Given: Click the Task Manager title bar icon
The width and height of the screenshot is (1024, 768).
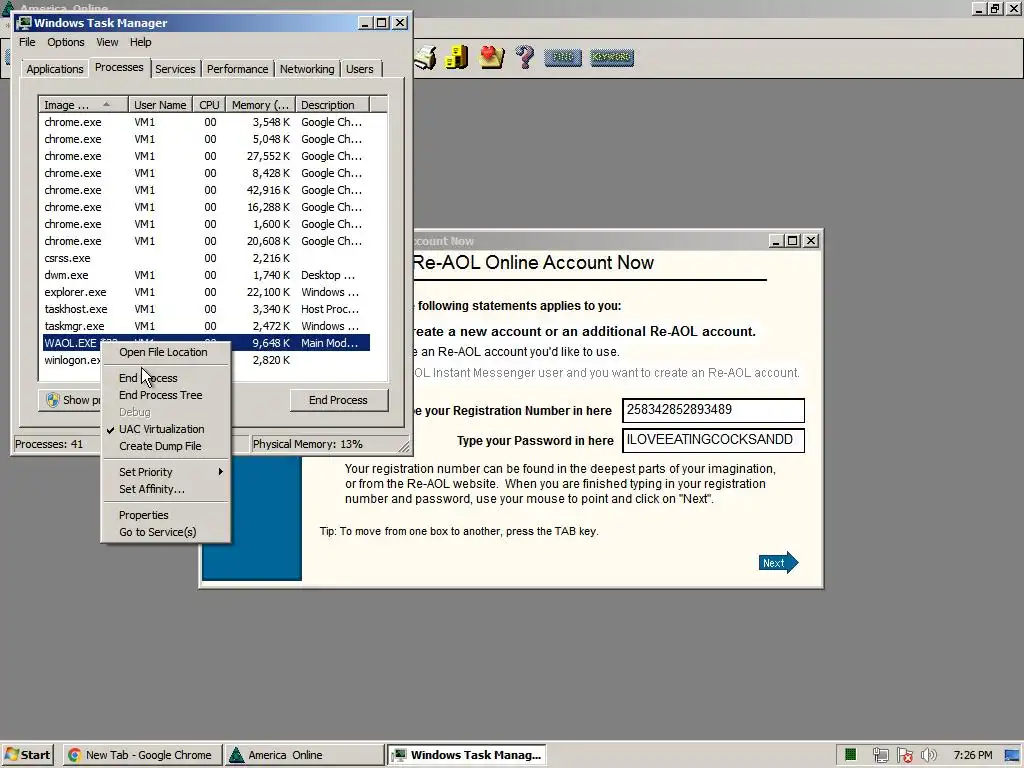Looking at the screenshot, I should point(24,23).
